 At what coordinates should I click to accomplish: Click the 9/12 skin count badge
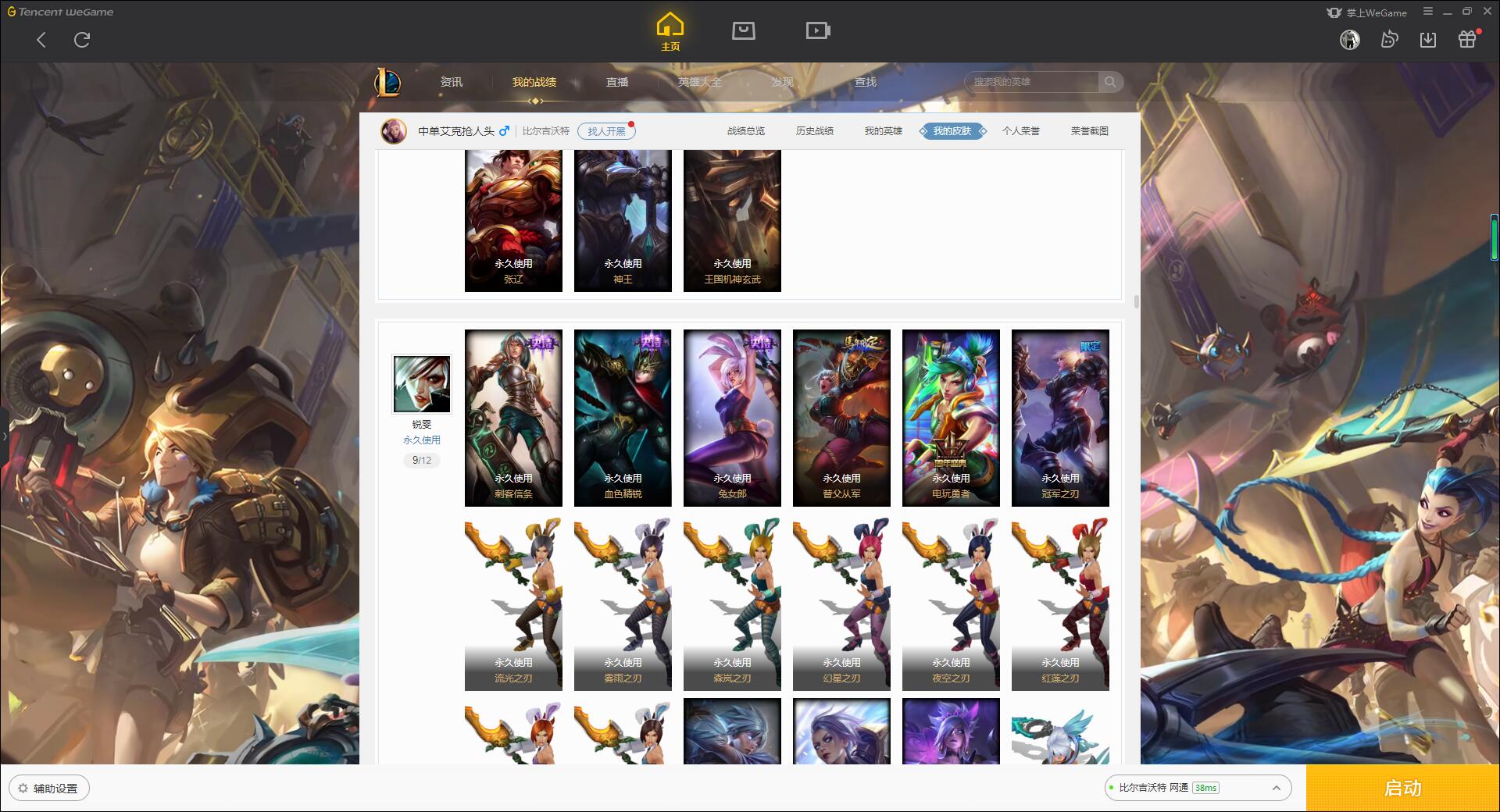421,461
